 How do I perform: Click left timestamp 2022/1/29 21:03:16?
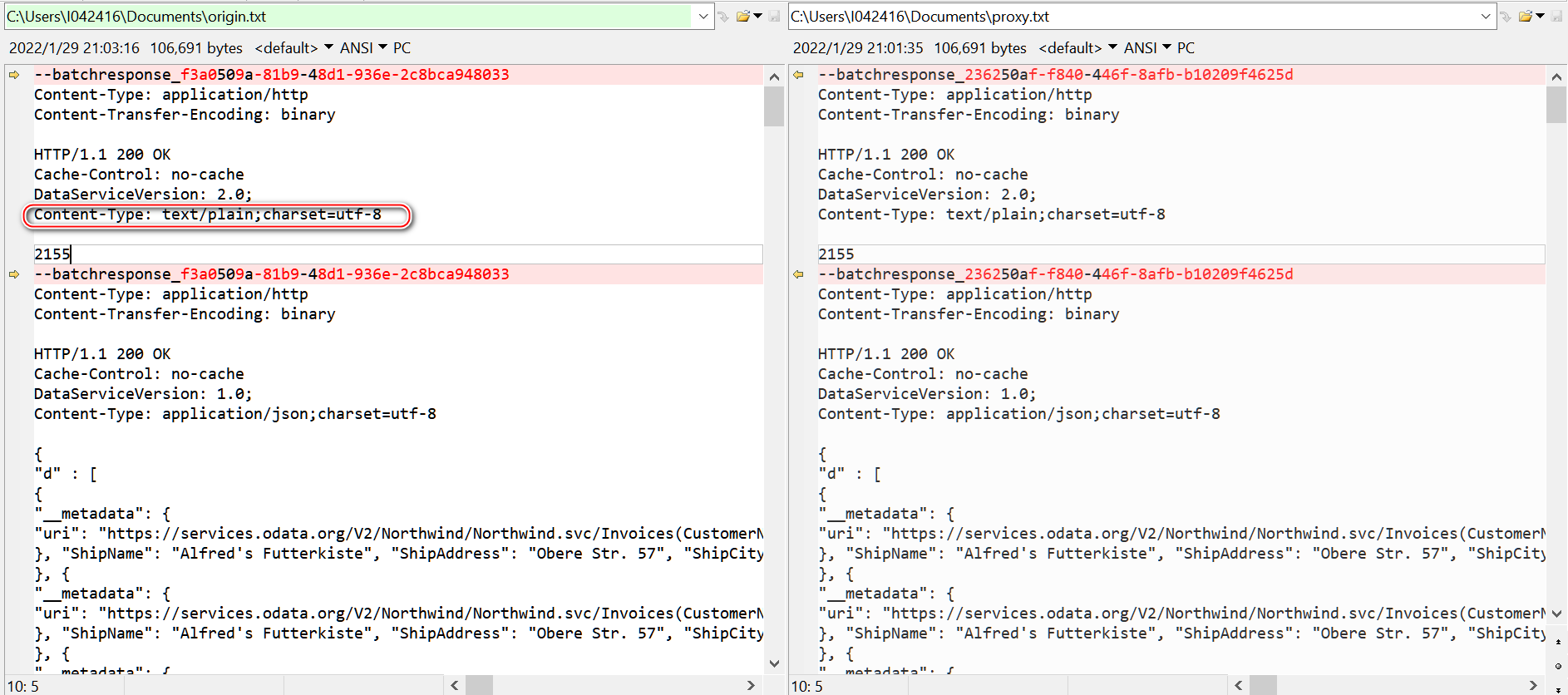[x=74, y=48]
